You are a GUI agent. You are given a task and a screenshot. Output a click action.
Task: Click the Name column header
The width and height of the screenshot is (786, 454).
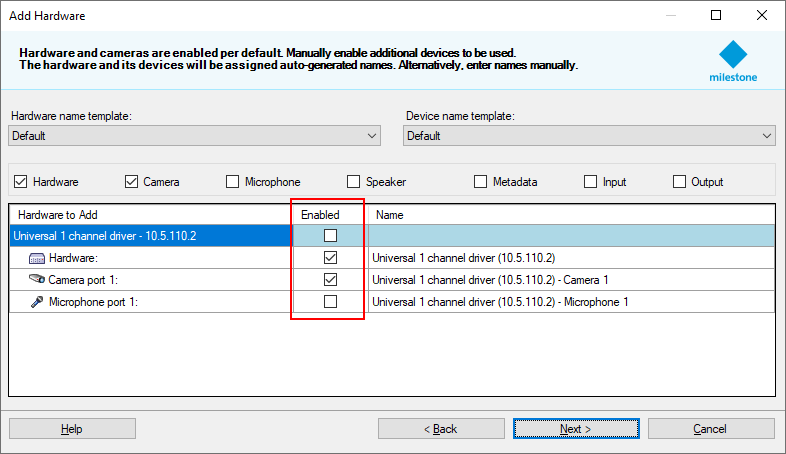(x=571, y=214)
